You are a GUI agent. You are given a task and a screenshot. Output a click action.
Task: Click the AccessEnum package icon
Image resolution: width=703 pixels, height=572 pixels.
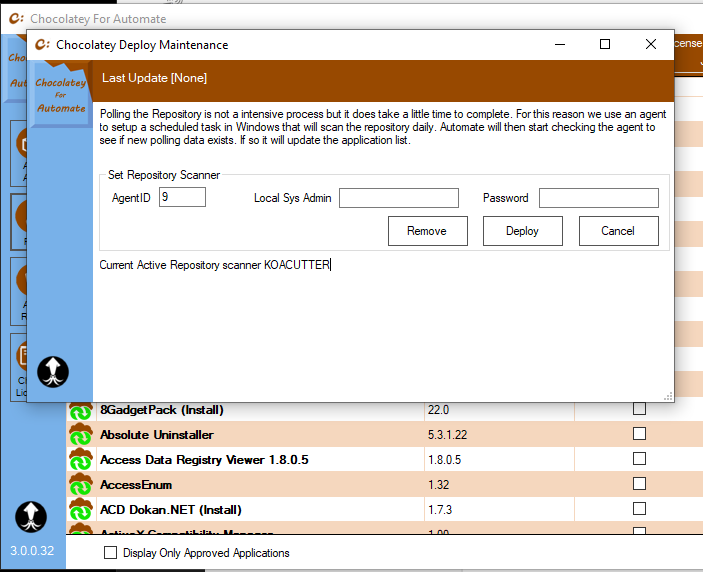pyautogui.click(x=80, y=485)
